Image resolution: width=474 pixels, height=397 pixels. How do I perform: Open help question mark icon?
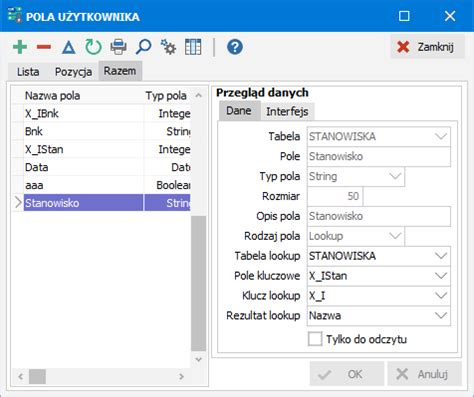click(x=235, y=47)
